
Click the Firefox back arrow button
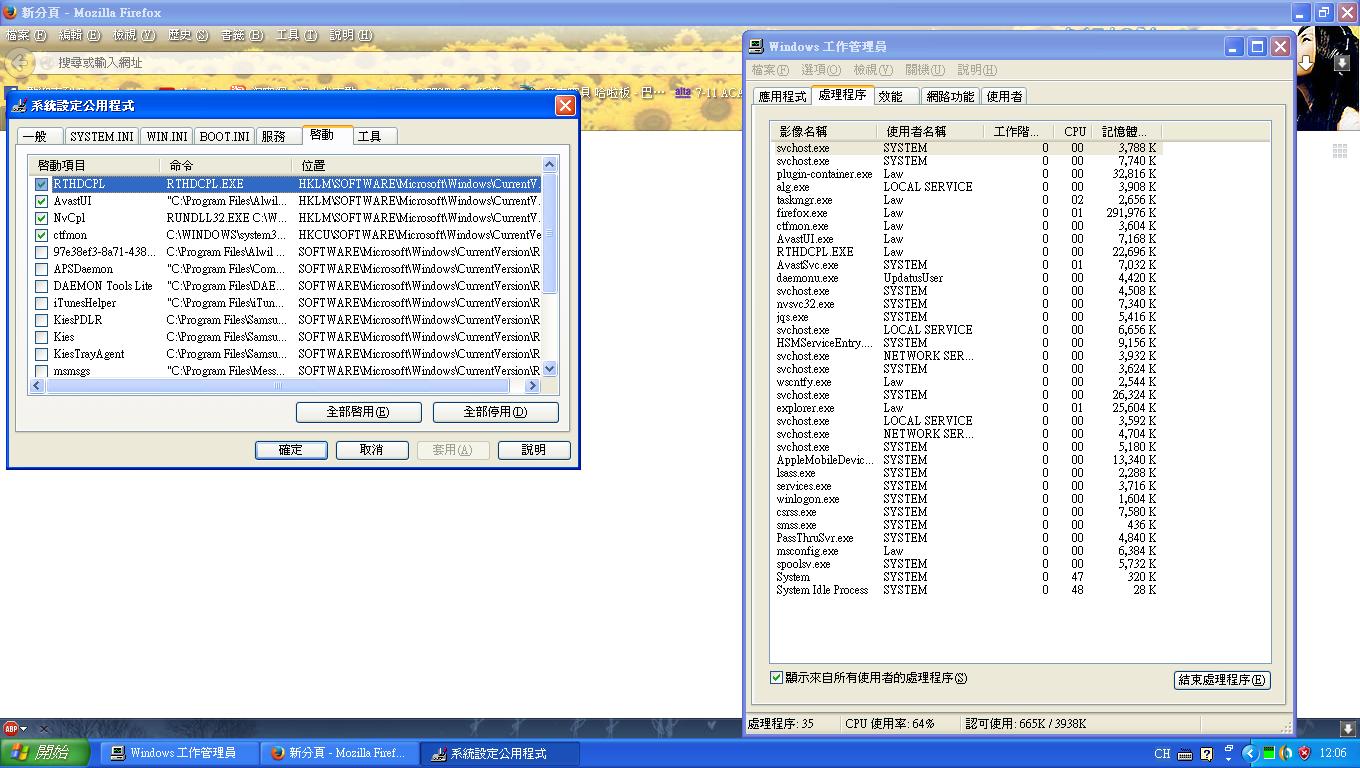pos(20,62)
